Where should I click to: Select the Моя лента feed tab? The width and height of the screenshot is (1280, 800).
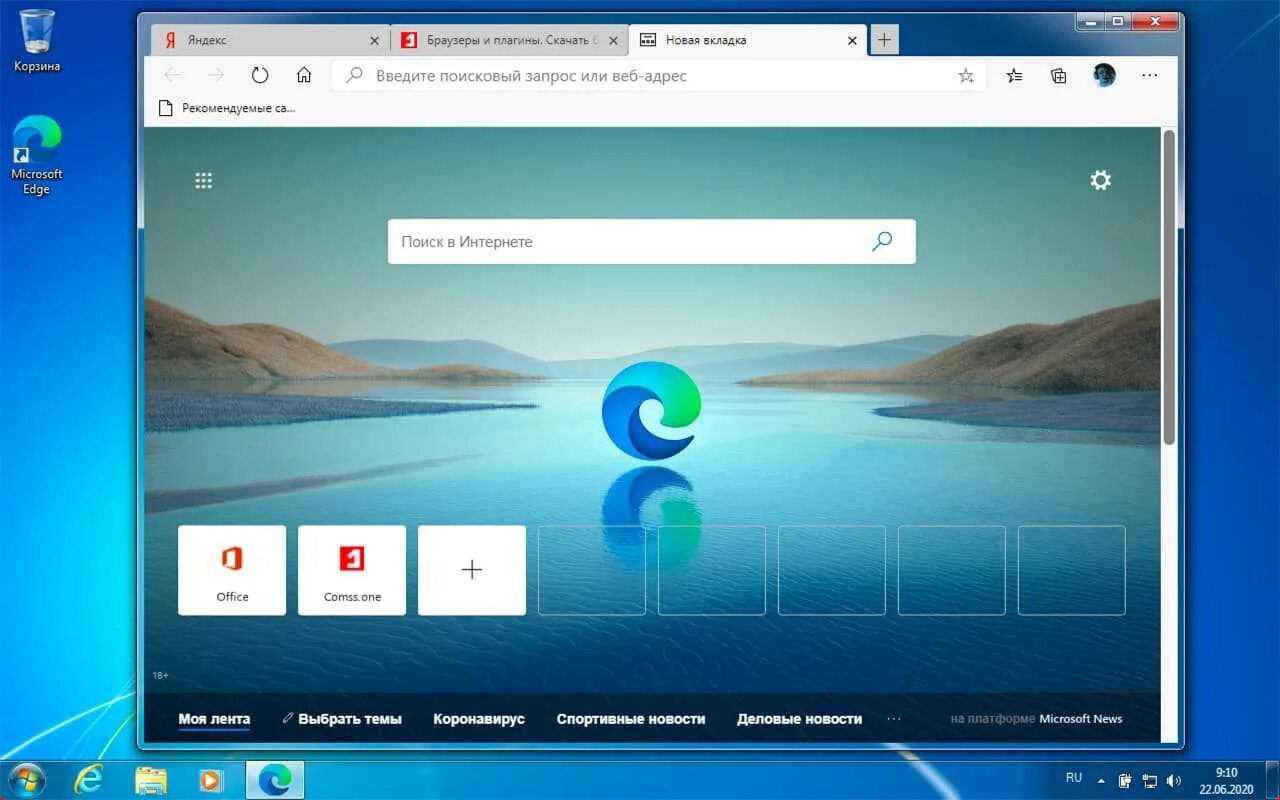pos(214,719)
